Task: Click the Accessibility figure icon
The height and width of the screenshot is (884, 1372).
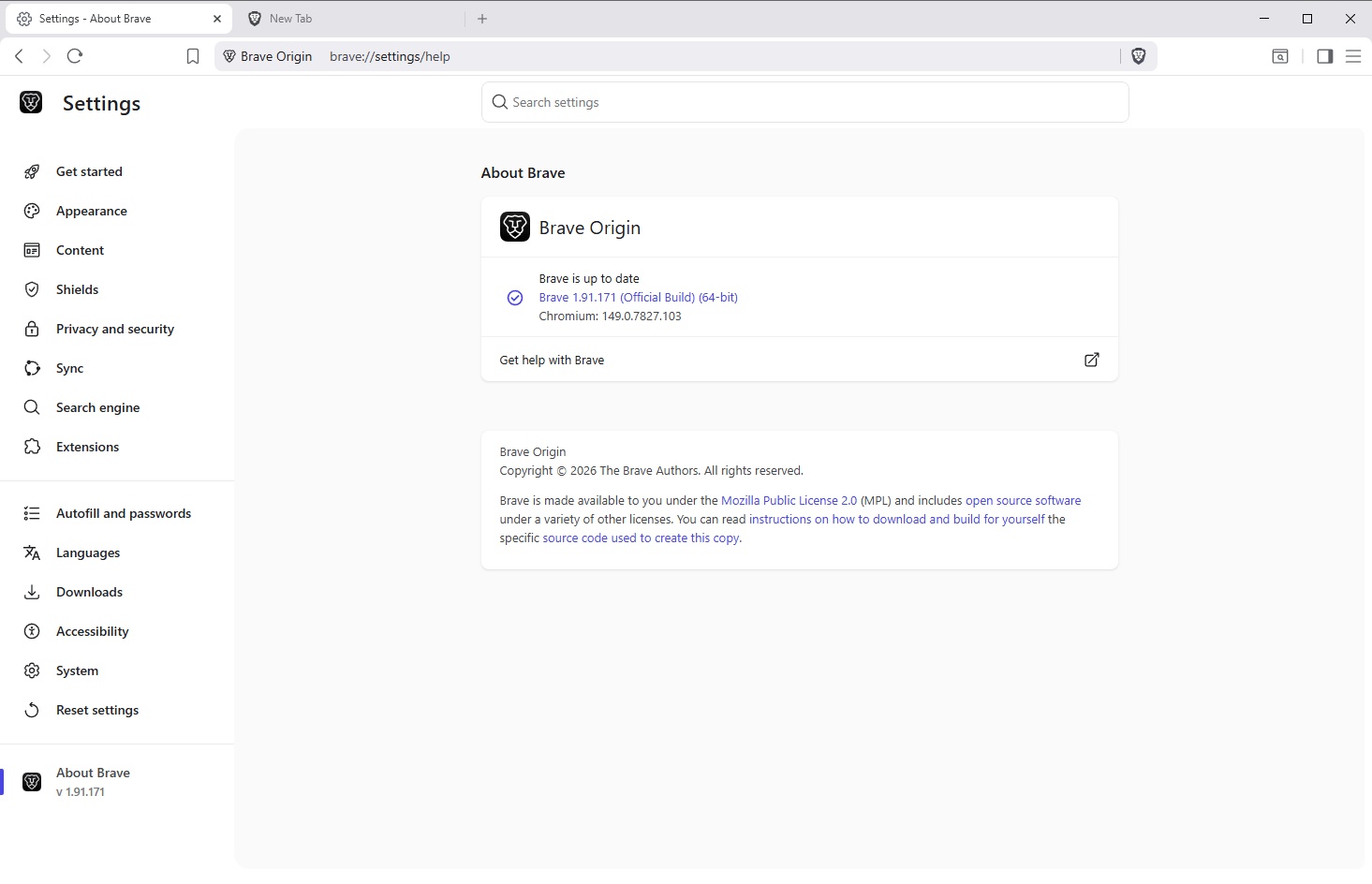Action: [32, 631]
